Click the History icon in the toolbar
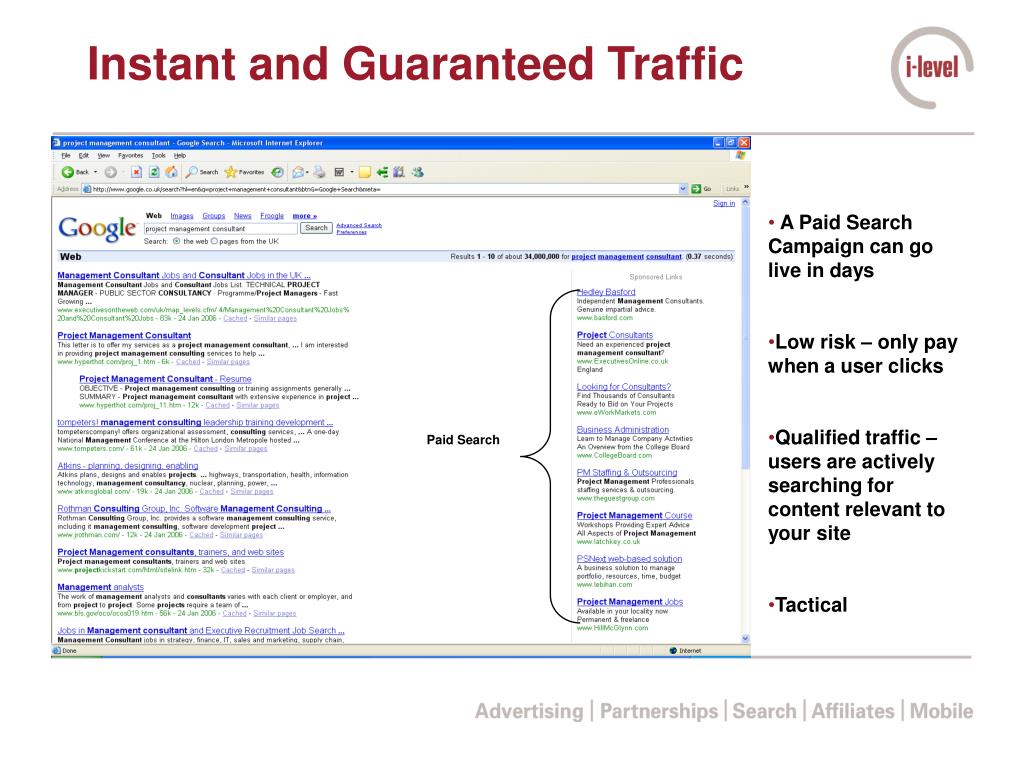Image resolution: width=1024 pixels, height=768 pixels. [278, 172]
